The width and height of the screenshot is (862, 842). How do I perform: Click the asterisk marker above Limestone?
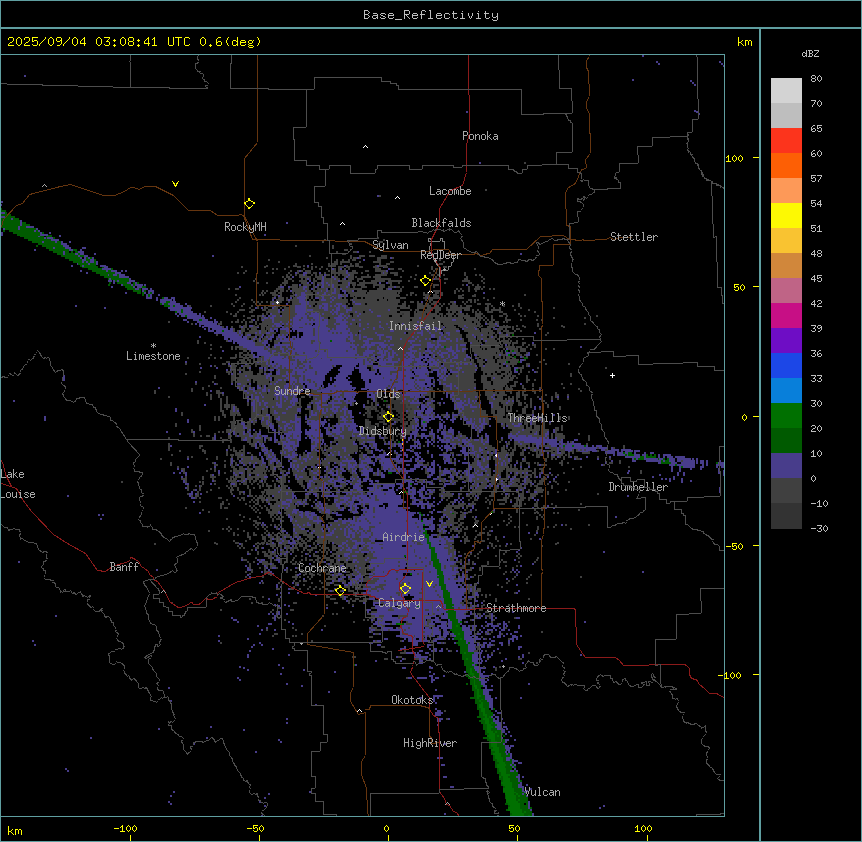pyautogui.click(x=153, y=346)
